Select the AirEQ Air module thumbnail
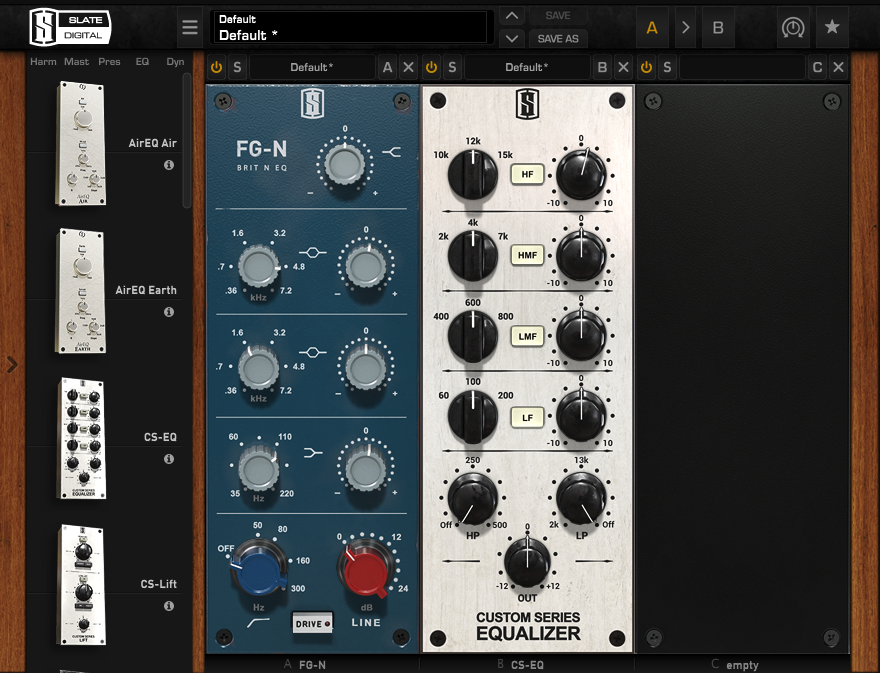Viewport: 882px width, 673px height. tap(80, 144)
